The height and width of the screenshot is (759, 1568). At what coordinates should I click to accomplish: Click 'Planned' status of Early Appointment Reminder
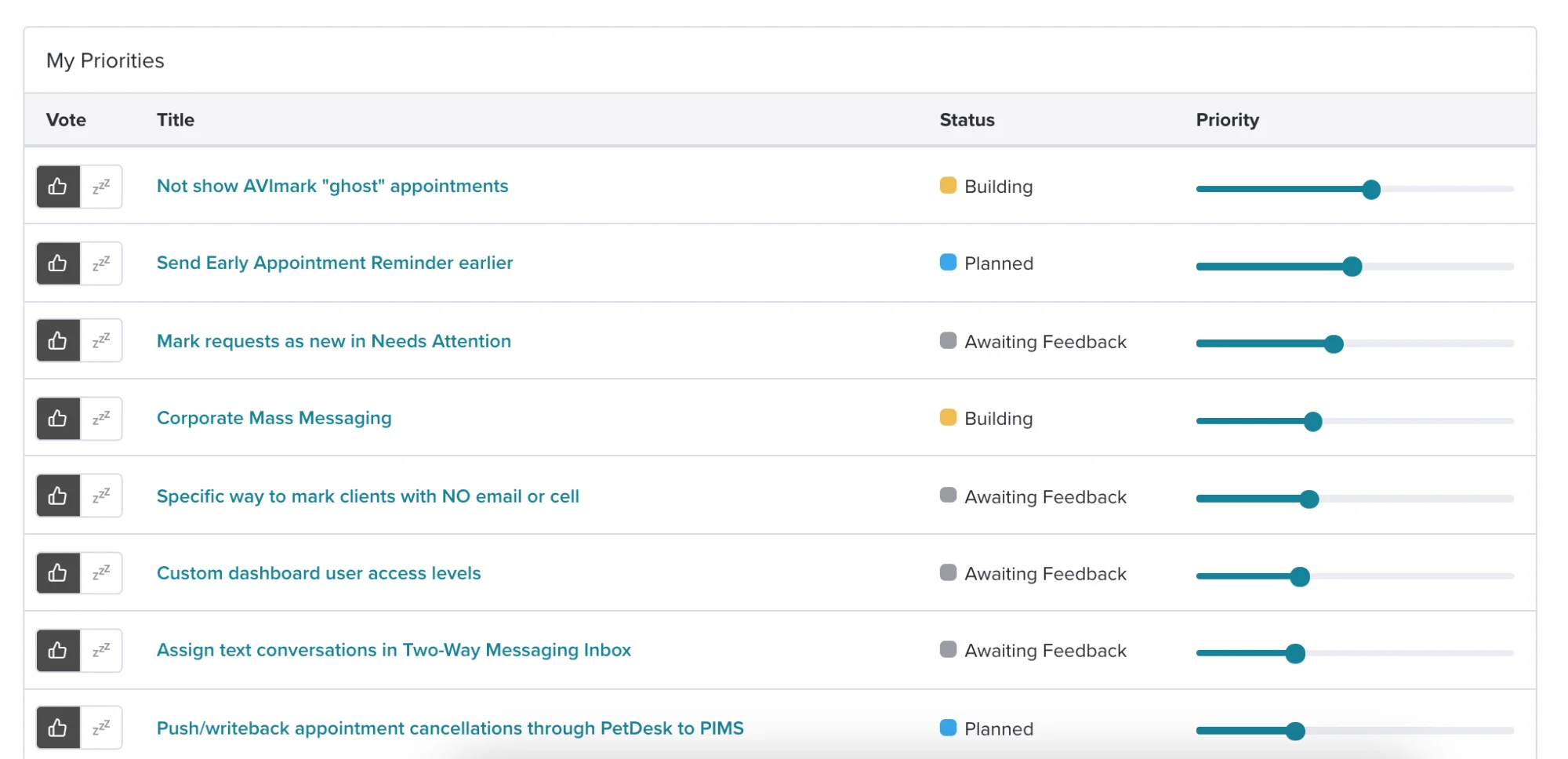point(986,263)
